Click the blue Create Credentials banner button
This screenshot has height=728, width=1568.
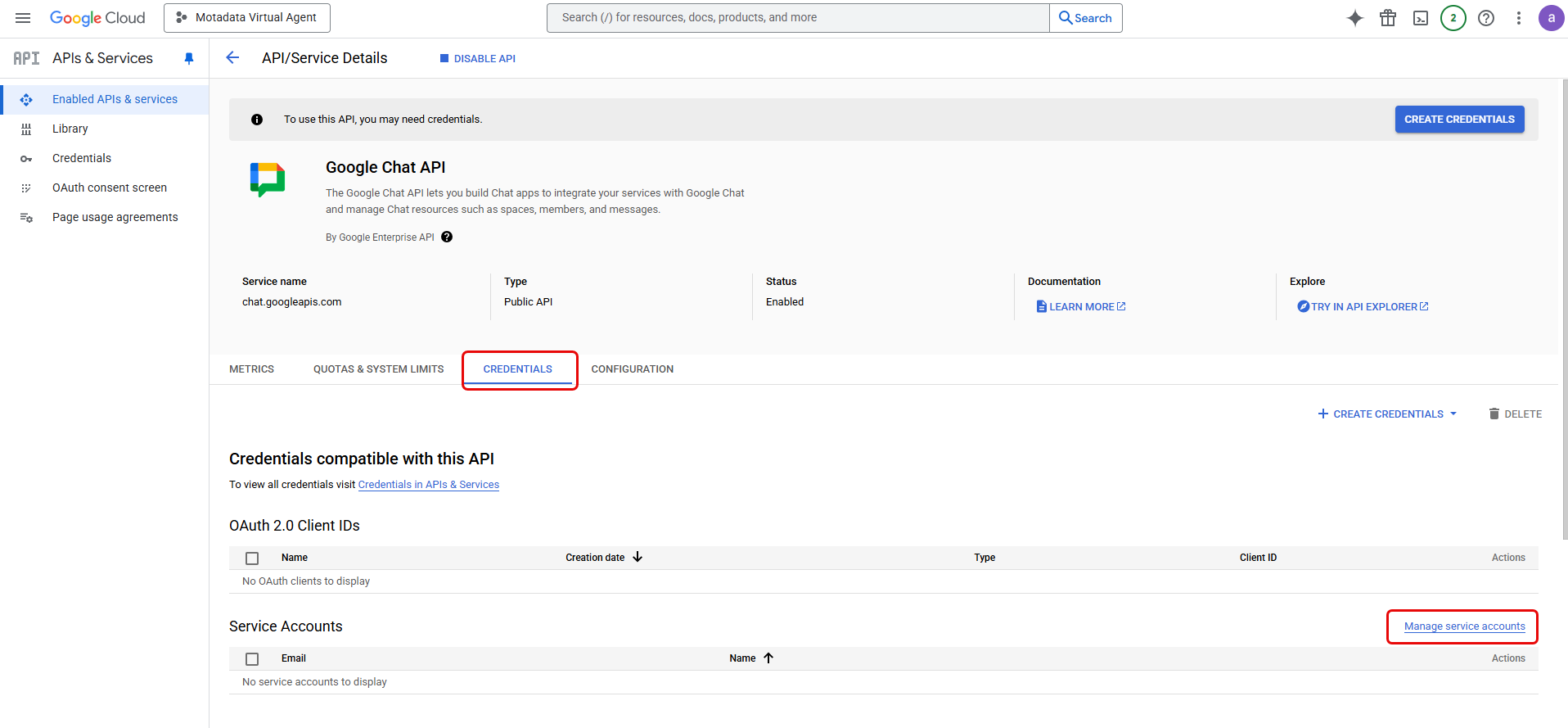(1459, 120)
